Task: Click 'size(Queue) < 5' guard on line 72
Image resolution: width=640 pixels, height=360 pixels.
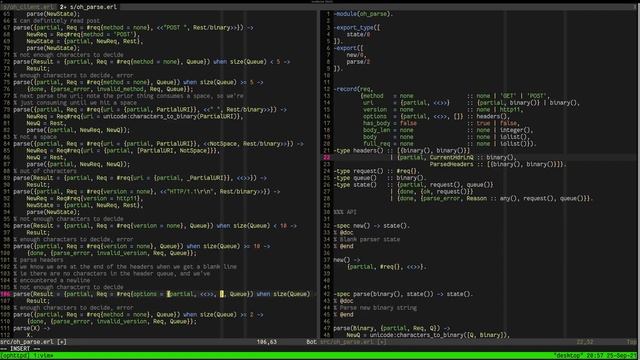Action: click(x=255, y=62)
